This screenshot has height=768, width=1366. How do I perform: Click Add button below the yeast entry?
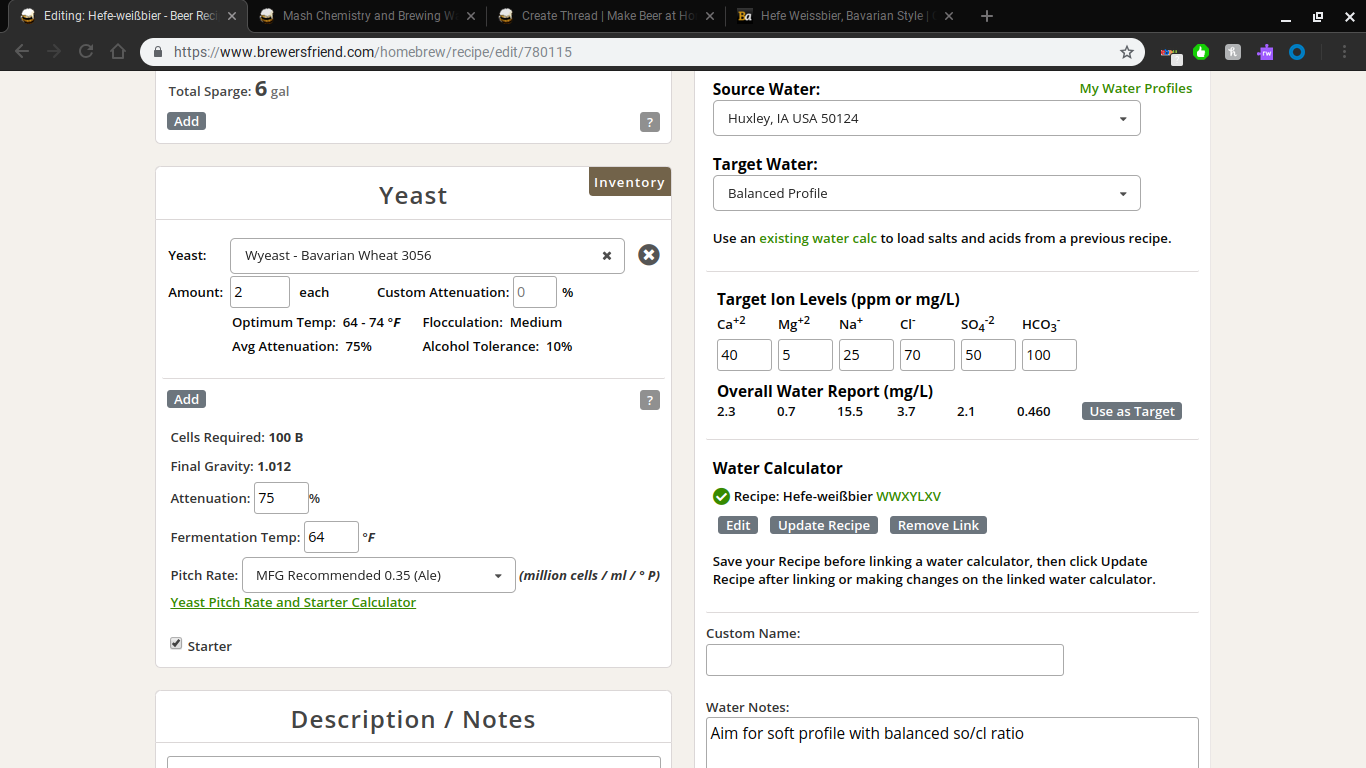pos(187,399)
